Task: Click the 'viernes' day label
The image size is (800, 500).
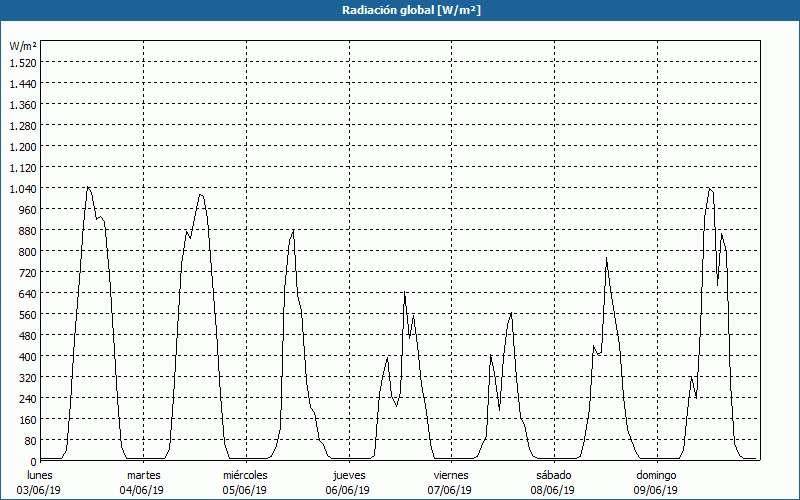Action: 451,475
